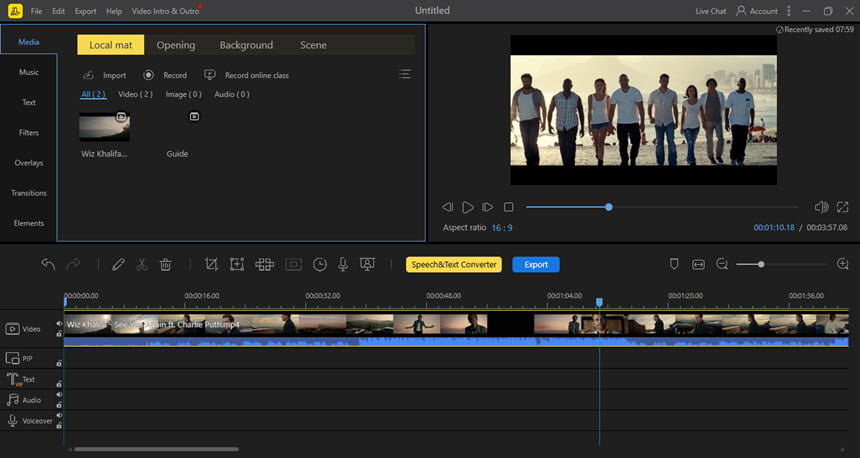Viewport: 860px width, 458px height.
Task: Click the timeline Zoom out magnifier
Action: (x=722, y=264)
